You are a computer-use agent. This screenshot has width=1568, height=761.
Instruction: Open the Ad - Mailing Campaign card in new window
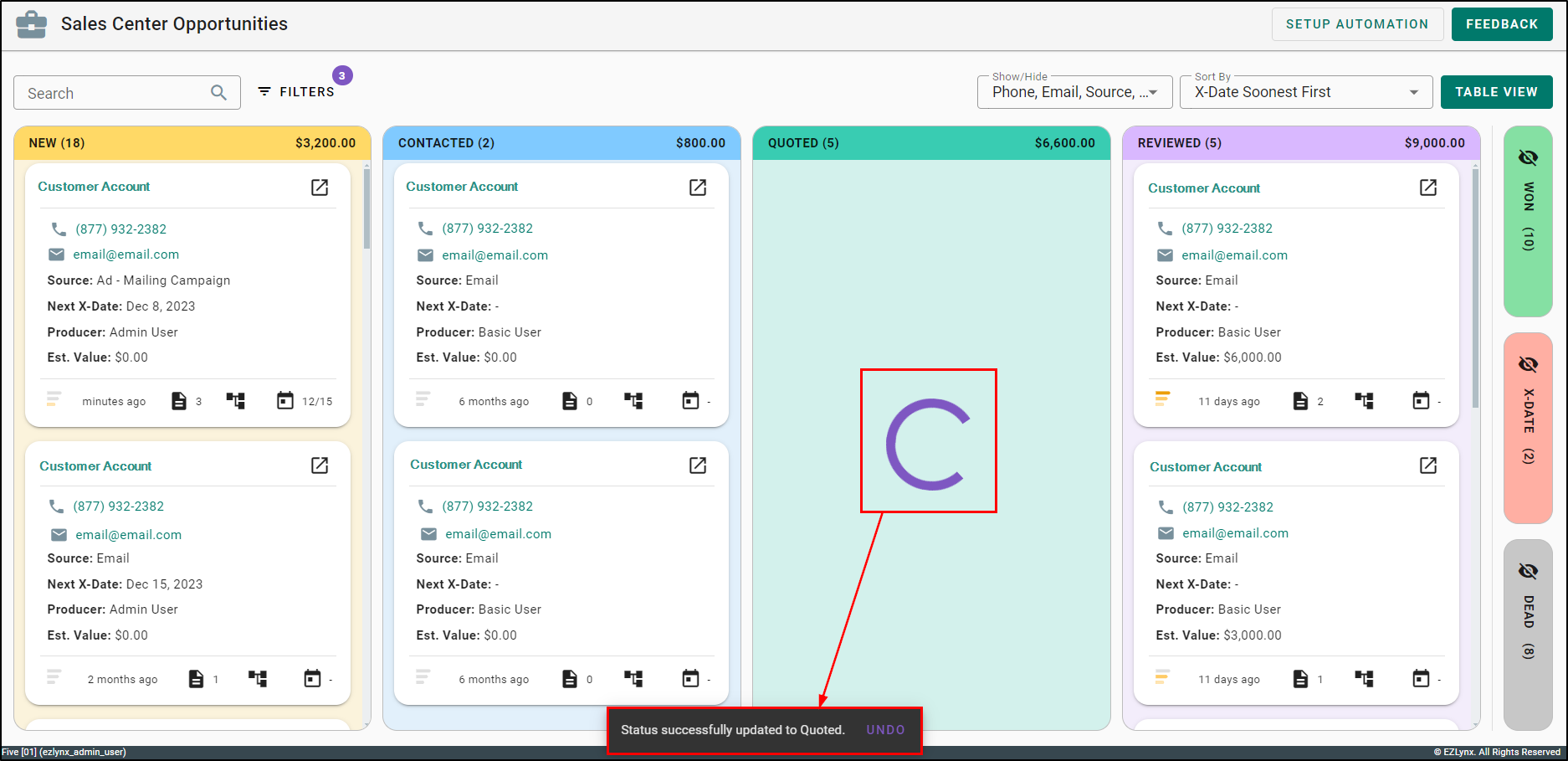tap(320, 188)
